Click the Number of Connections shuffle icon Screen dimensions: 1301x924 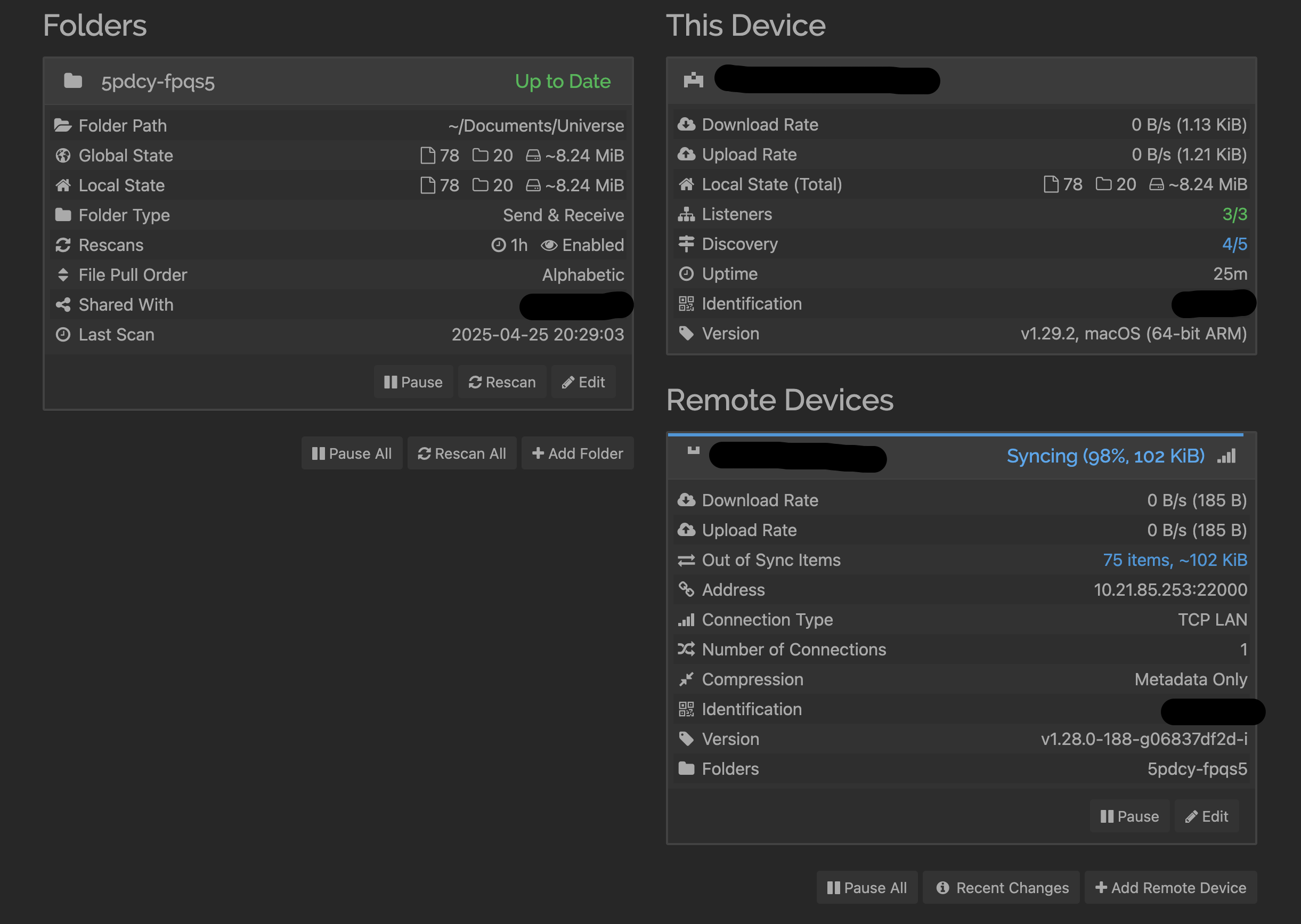pos(686,649)
